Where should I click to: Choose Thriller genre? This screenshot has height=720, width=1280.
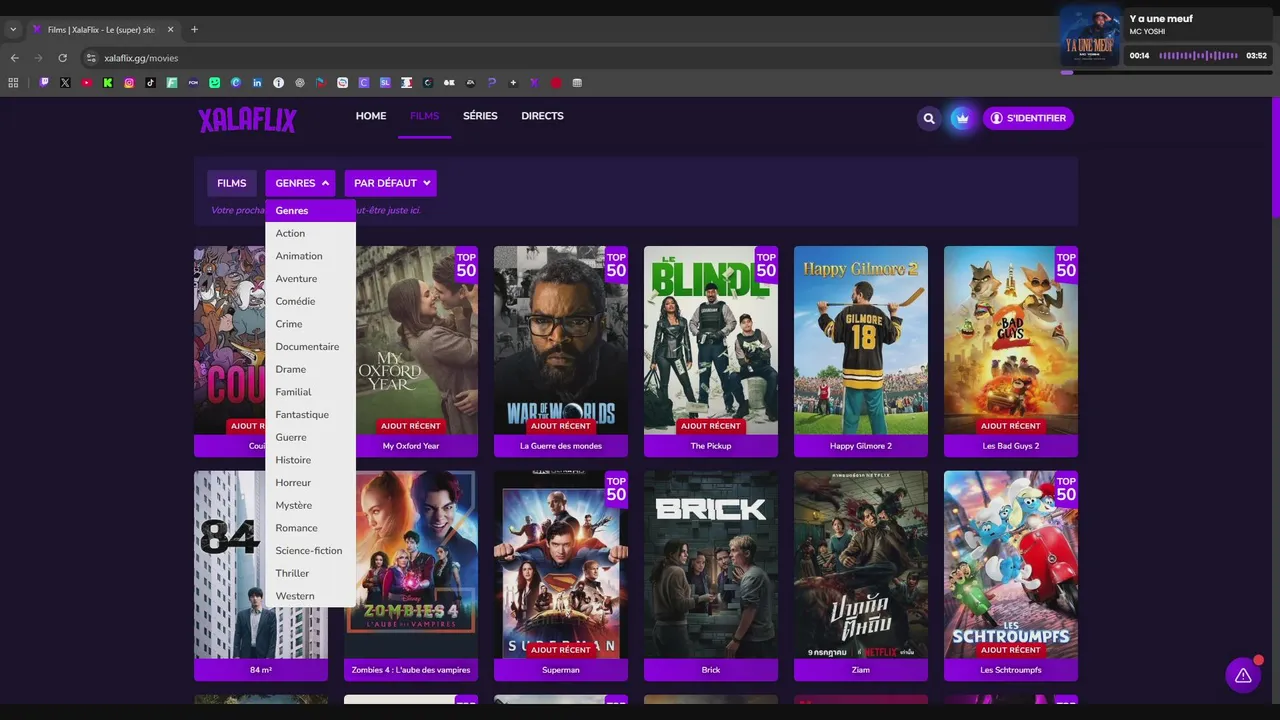pyautogui.click(x=310, y=573)
